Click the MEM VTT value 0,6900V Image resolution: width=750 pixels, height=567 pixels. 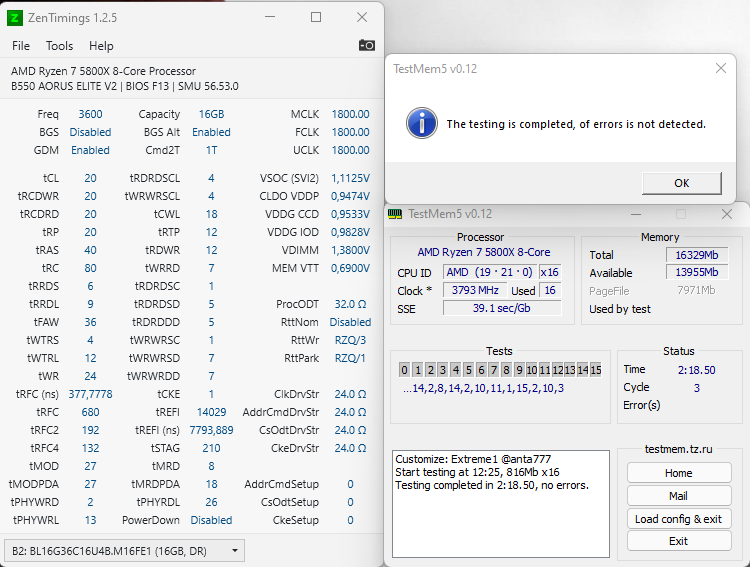click(351, 268)
